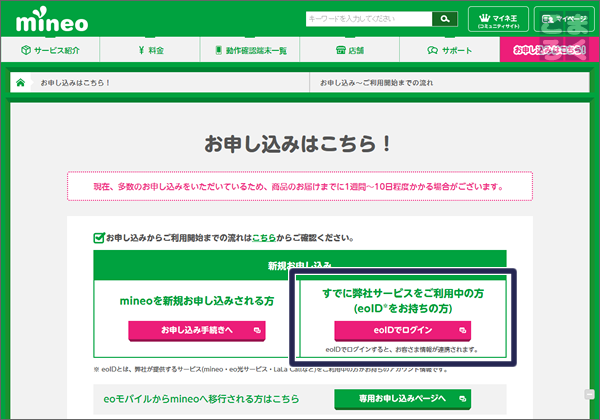This screenshot has height=420, width=600.
Task: Click the お申し込みはこちら! breadcrumb text
Action: pos(75,83)
